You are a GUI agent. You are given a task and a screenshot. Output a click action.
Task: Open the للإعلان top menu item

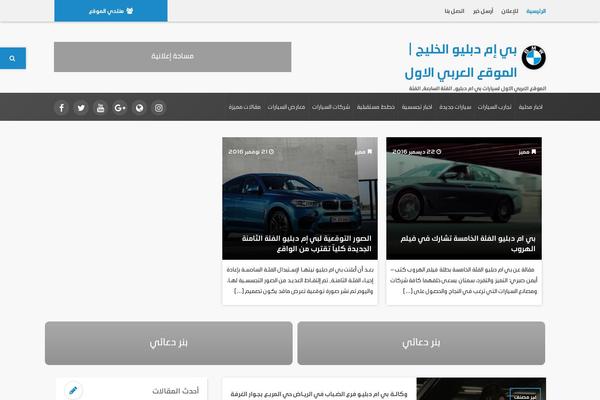click(510, 11)
